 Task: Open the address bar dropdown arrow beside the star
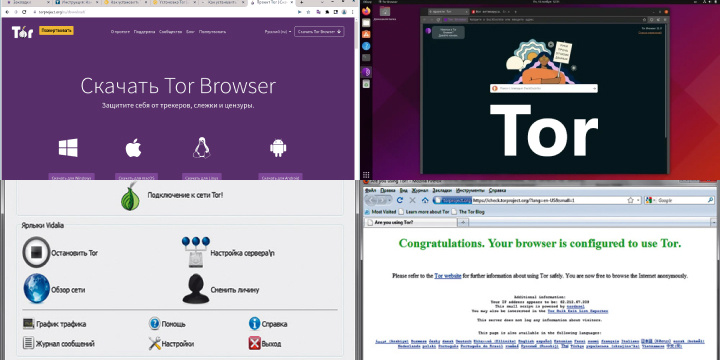[x=638, y=201]
